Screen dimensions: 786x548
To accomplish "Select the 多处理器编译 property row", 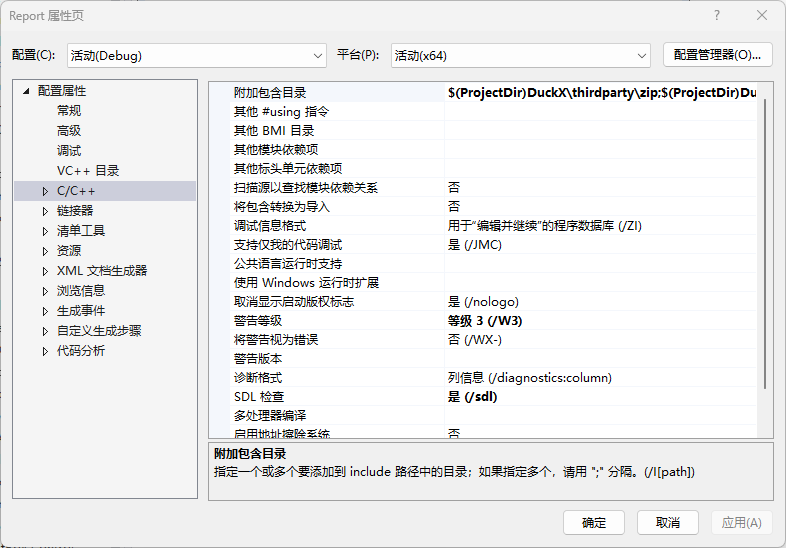I will click(493, 417).
